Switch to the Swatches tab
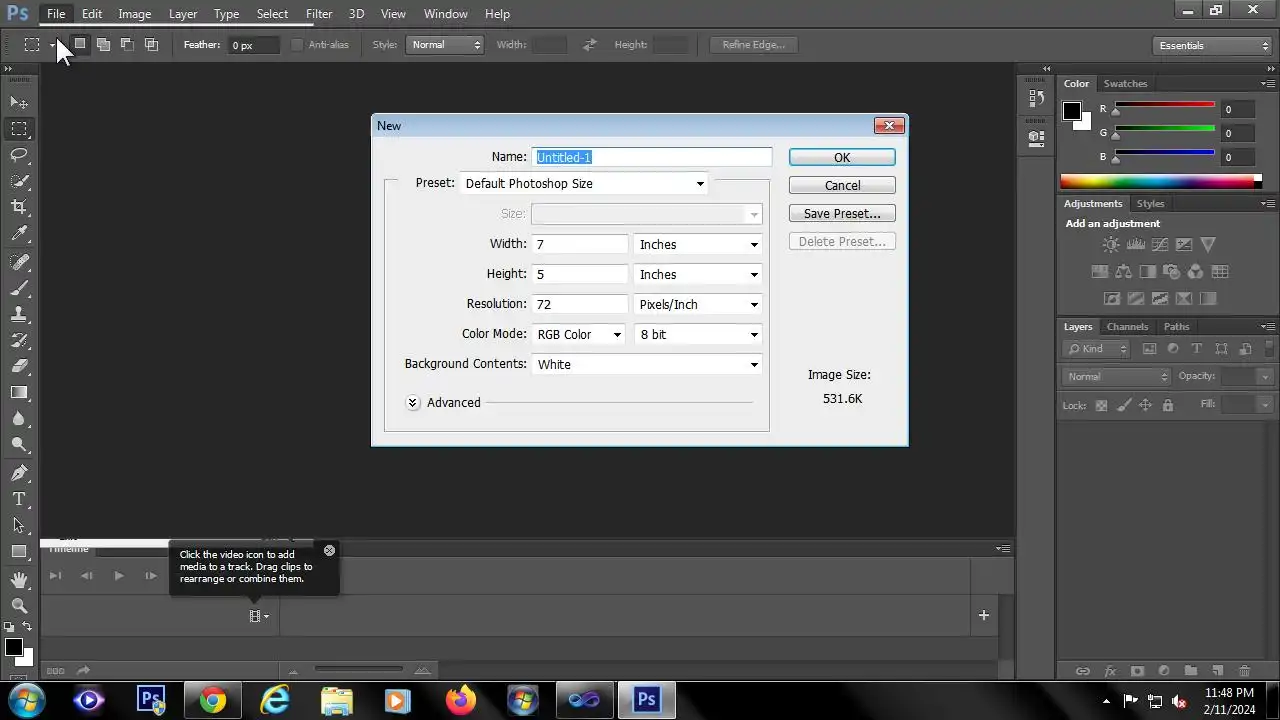This screenshot has height=720, width=1280. coord(1125,84)
